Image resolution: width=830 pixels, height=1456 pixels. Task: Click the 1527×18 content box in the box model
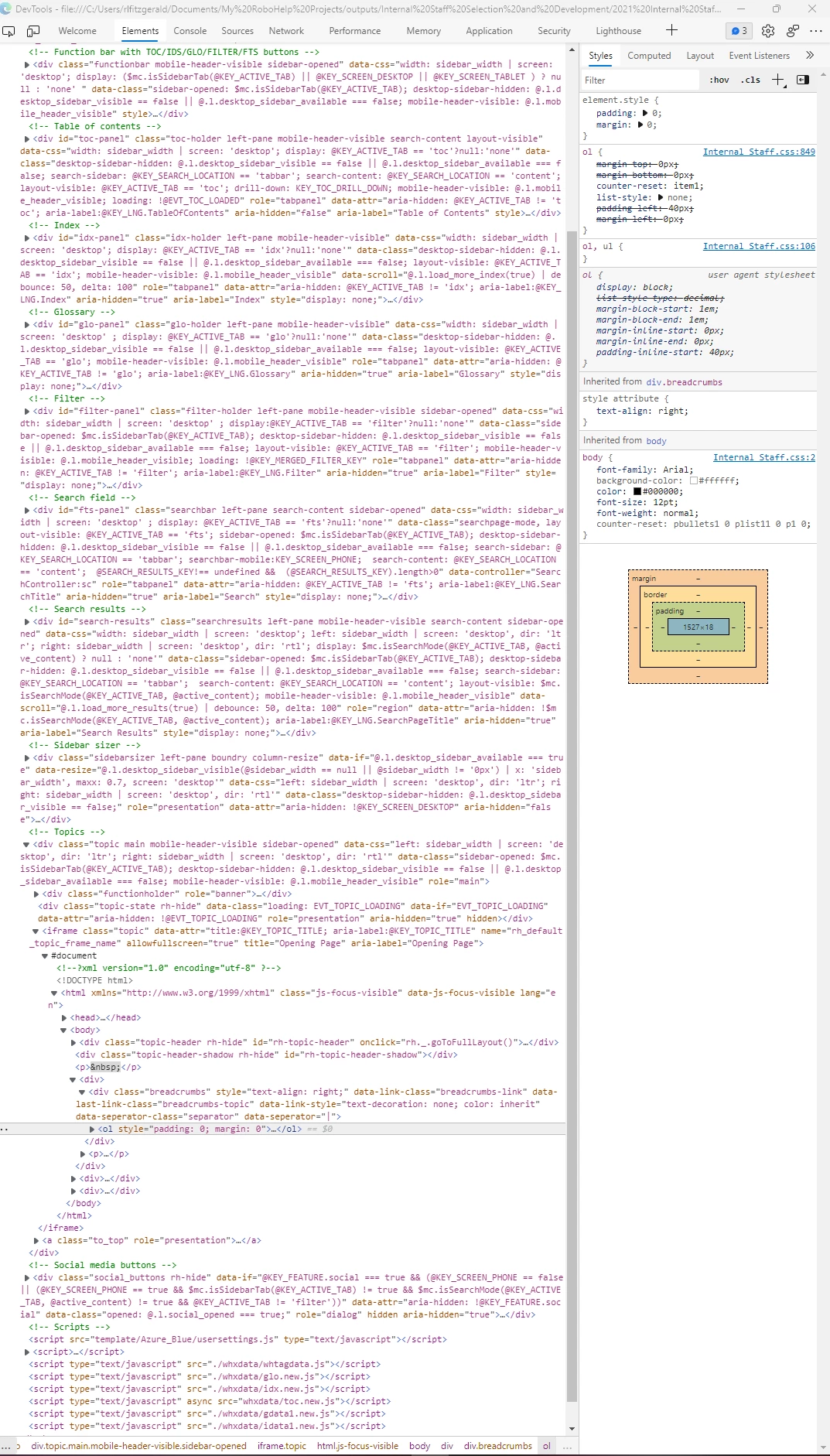point(698,627)
